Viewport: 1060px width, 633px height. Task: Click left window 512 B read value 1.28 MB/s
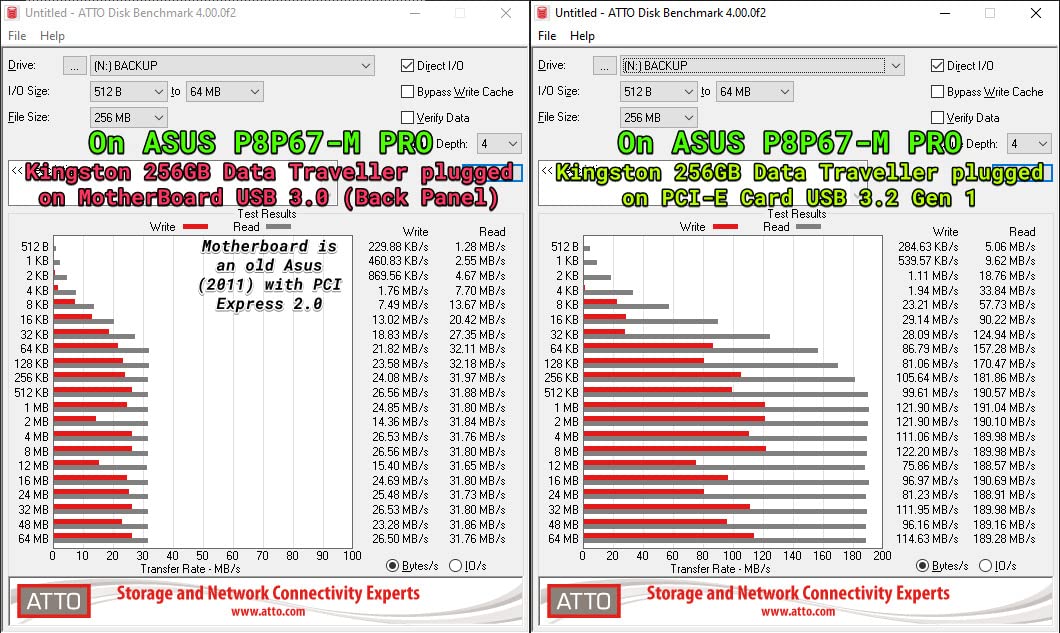point(480,247)
